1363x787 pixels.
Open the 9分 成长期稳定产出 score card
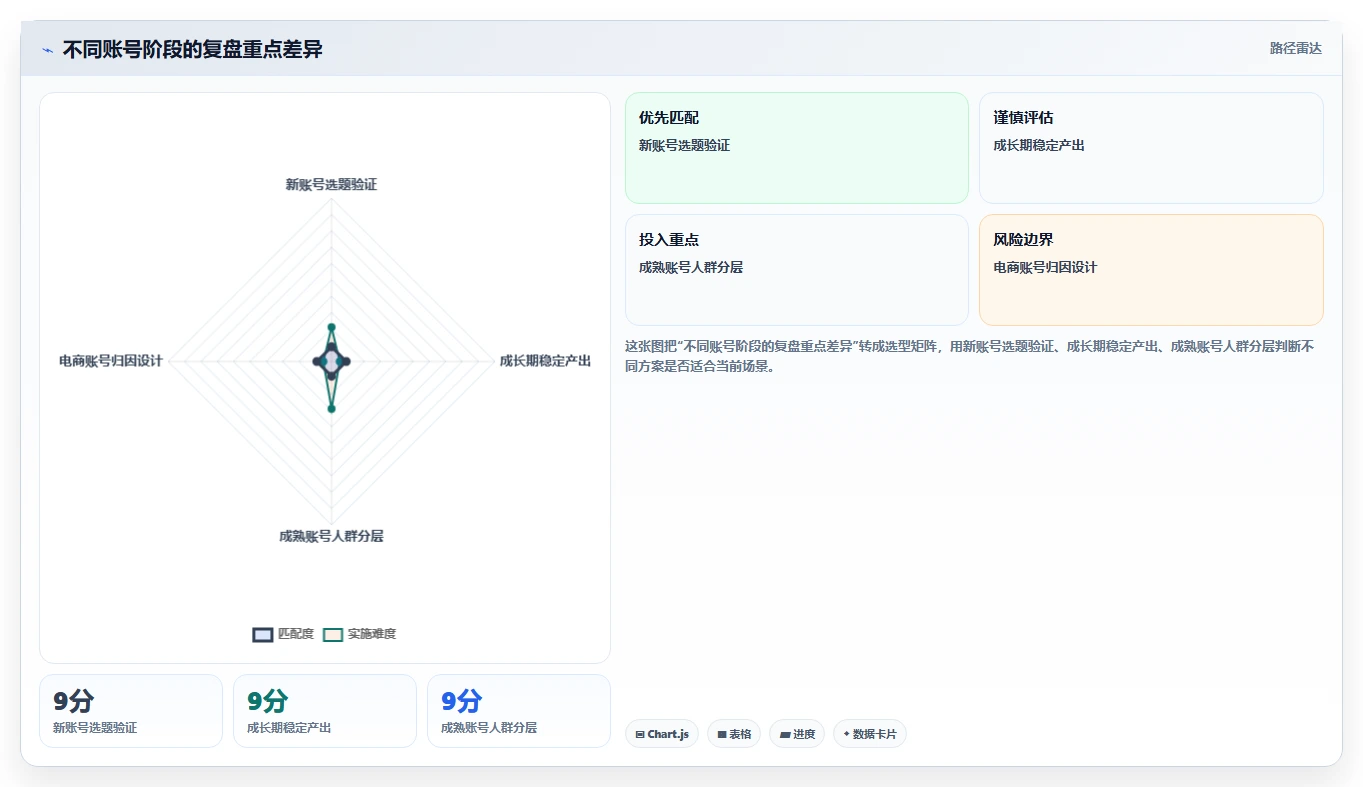pos(325,711)
